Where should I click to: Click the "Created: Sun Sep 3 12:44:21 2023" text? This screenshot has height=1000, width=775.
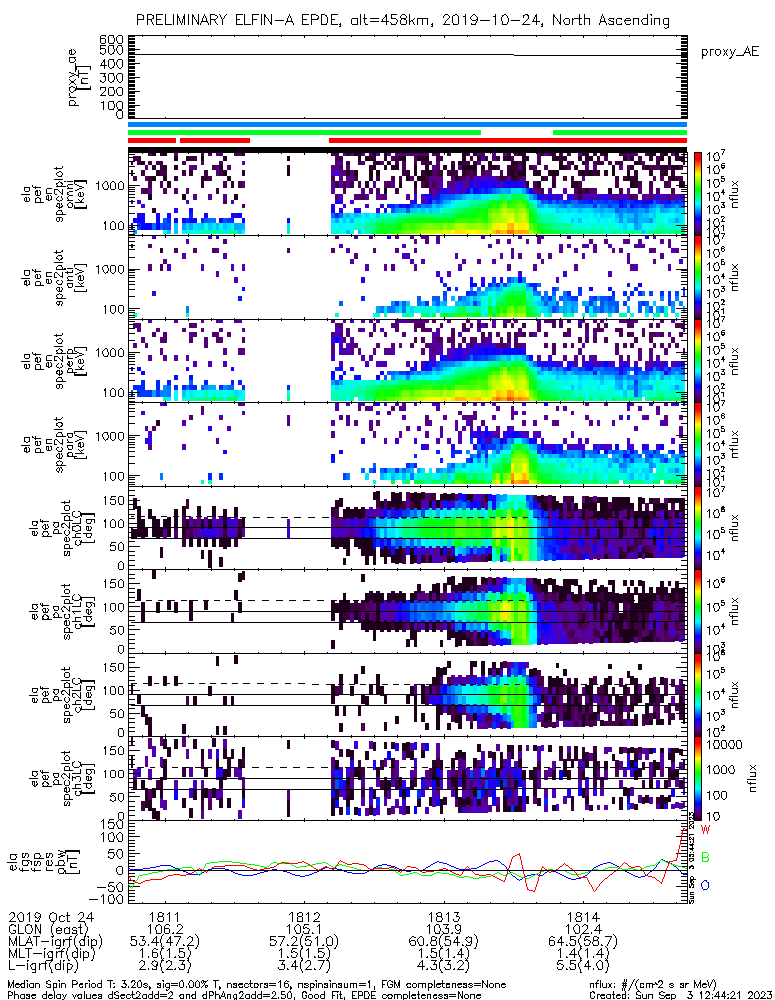(680, 995)
